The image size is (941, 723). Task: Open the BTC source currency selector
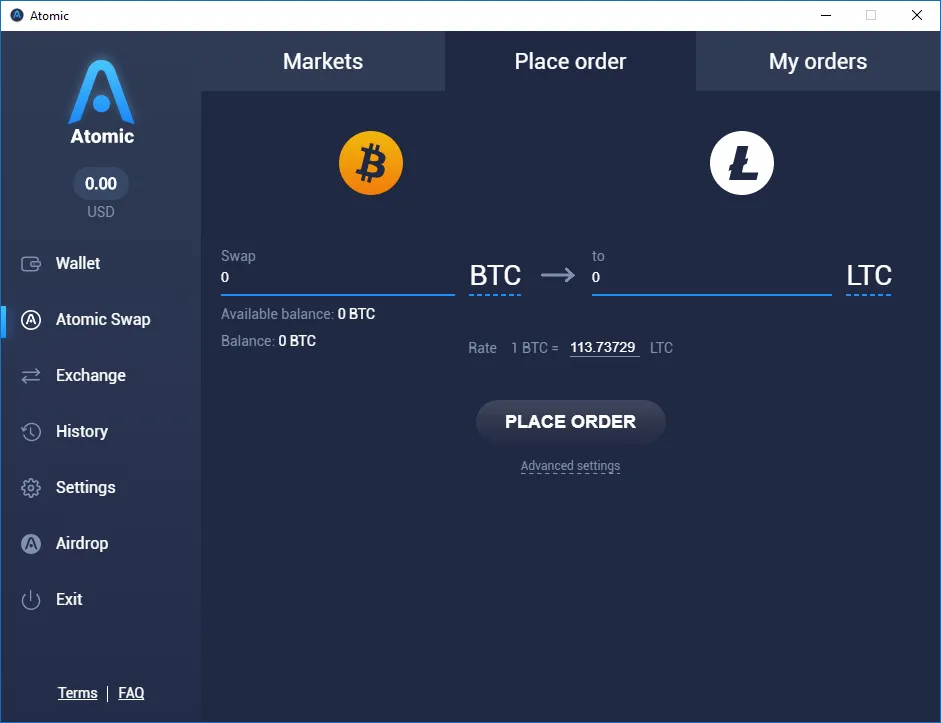pos(495,276)
